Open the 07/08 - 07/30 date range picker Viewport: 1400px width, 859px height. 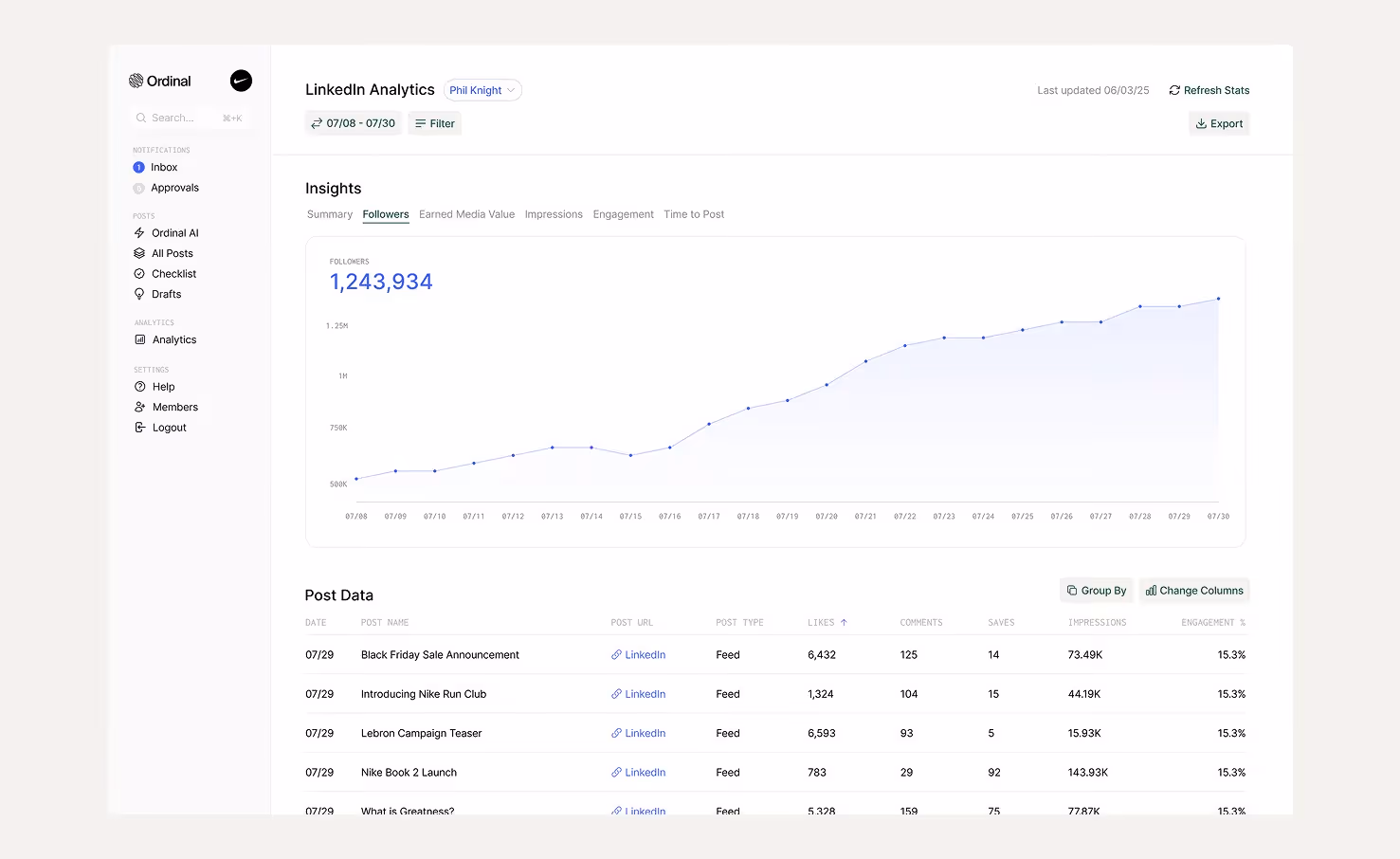pos(353,123)
